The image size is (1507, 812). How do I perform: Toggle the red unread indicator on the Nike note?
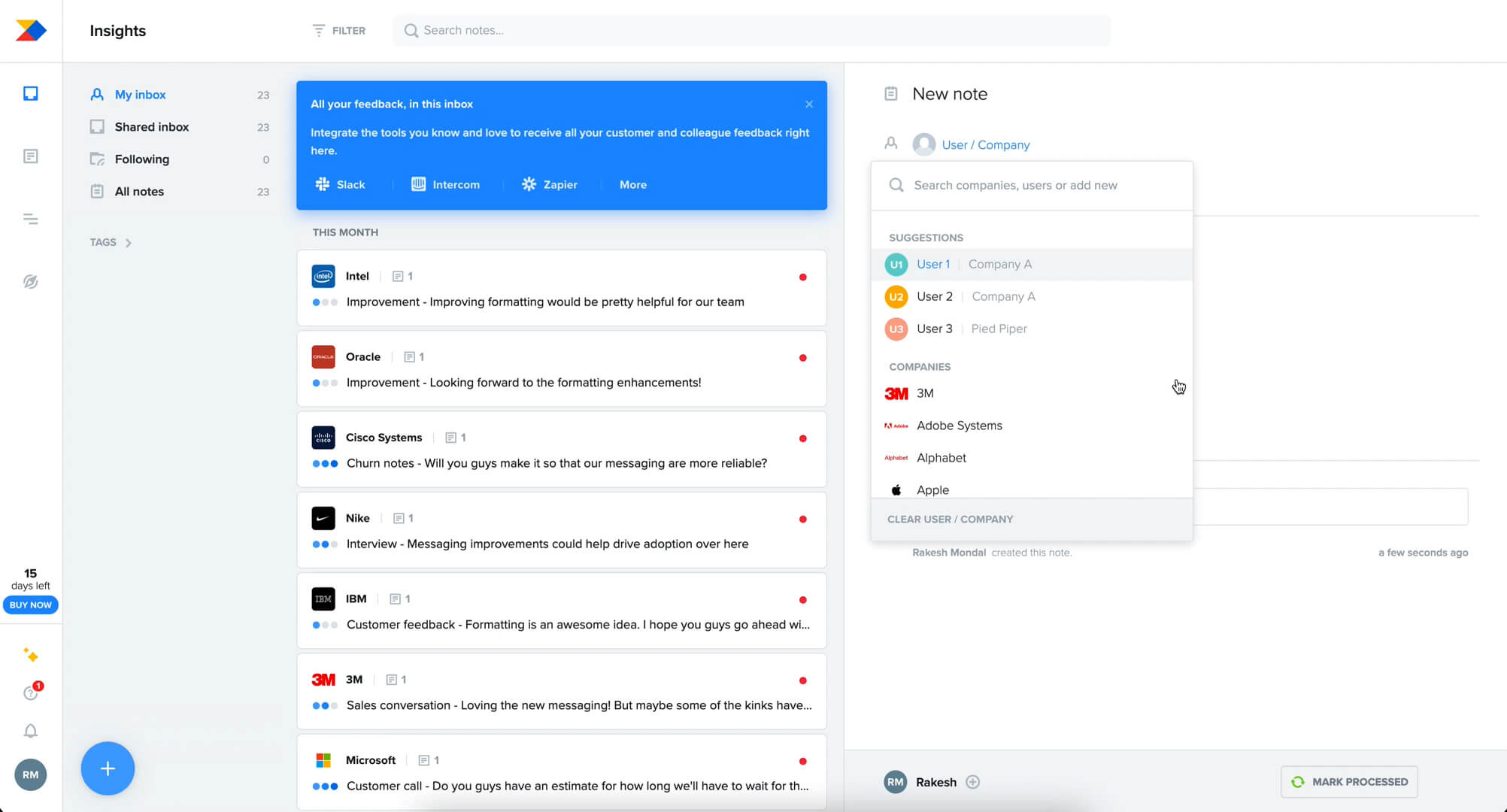point(802,520)
